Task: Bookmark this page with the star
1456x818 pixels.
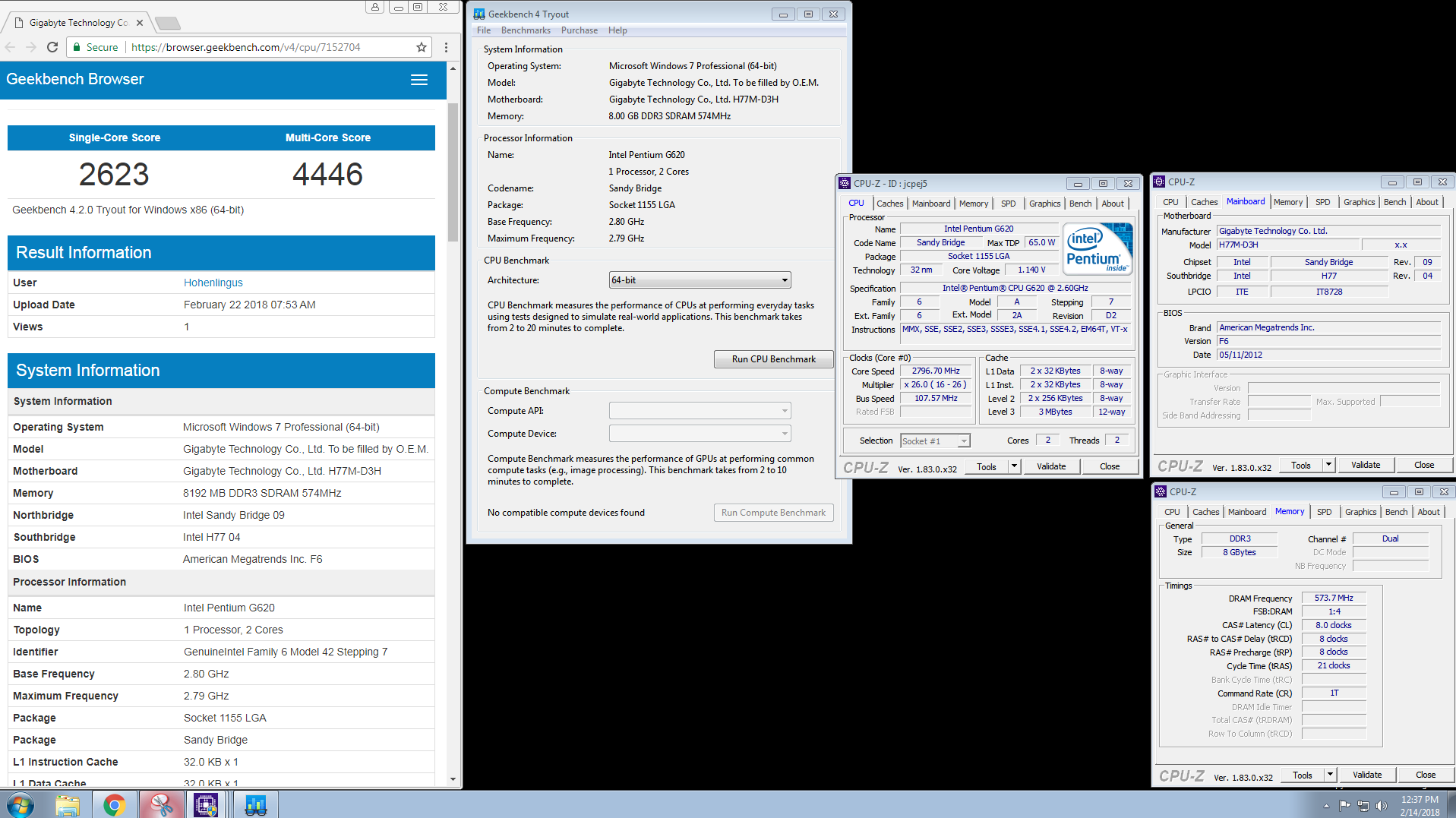Action: pos(422,47)
